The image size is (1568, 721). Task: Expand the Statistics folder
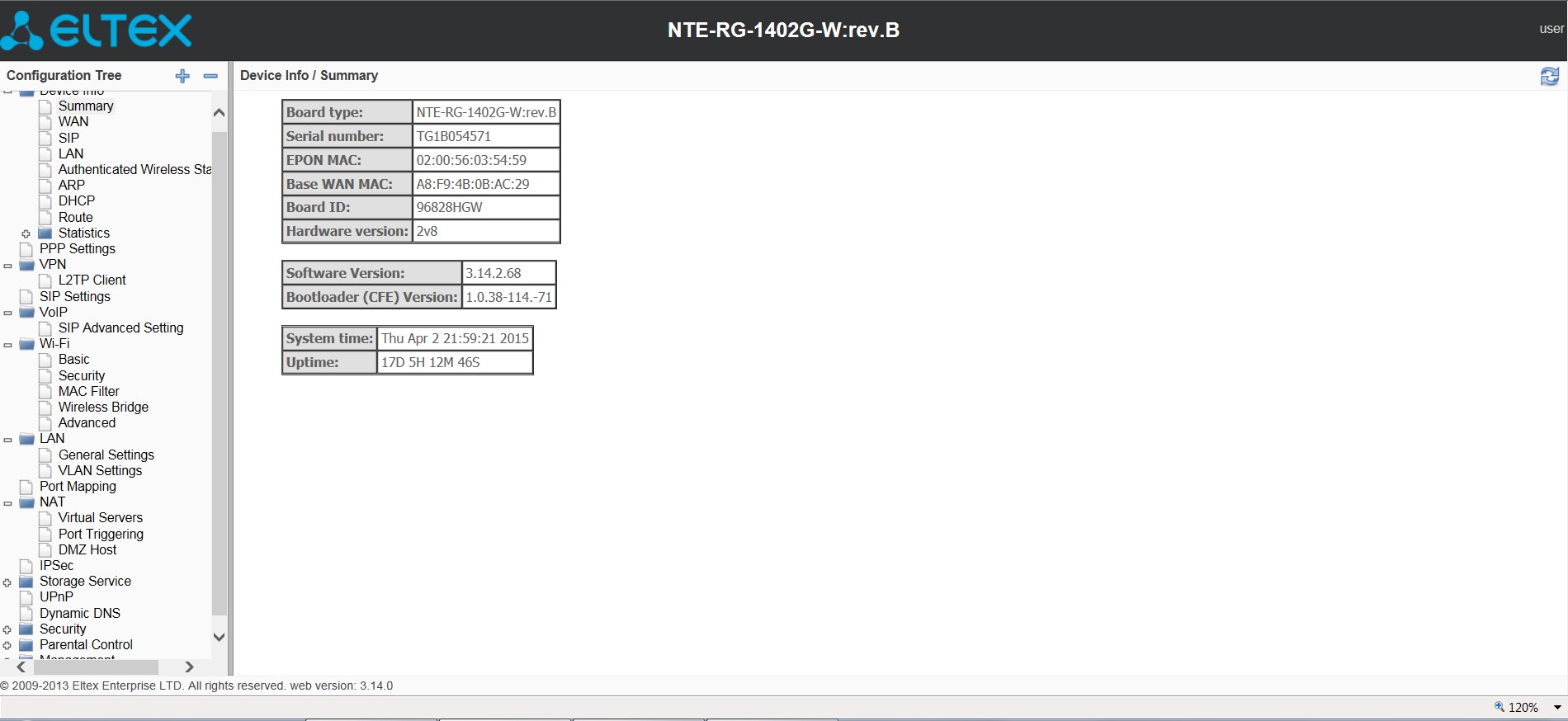pos(26,233)
